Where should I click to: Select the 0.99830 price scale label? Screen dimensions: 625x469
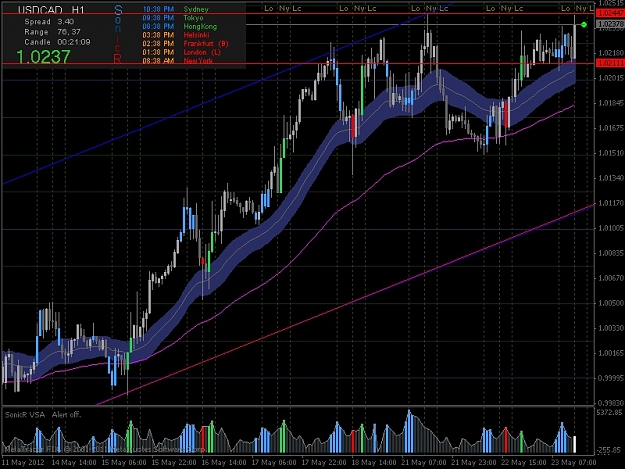click(x=611, y=403)
